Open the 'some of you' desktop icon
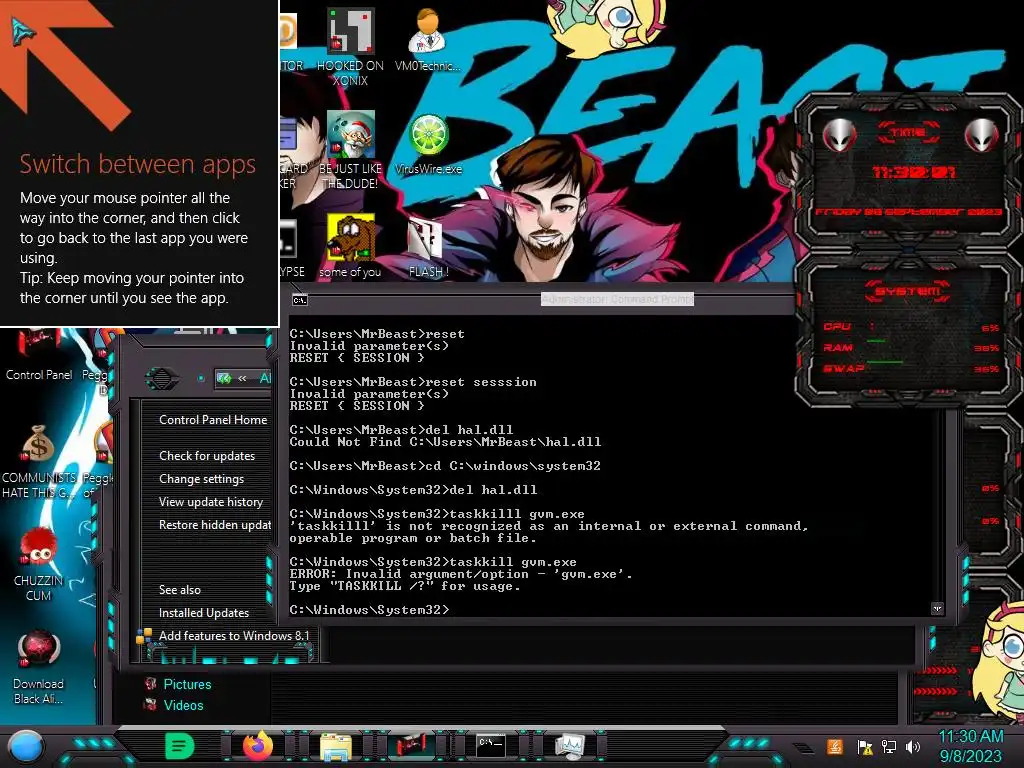 coord(351,246)
